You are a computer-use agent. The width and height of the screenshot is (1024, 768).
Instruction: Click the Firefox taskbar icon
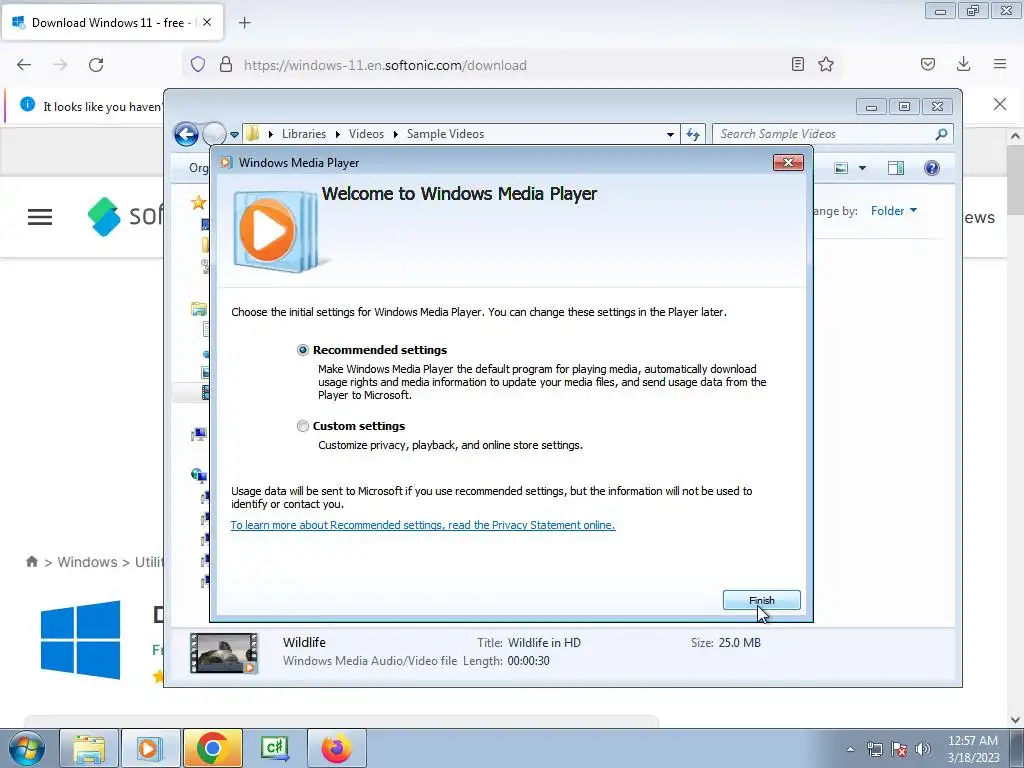pos(336,748)
